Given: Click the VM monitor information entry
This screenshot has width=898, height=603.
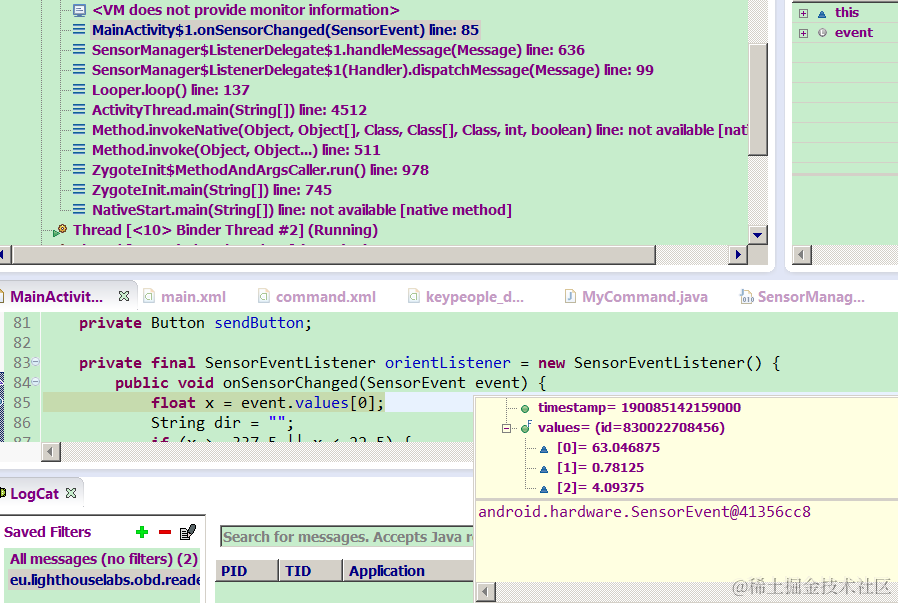Looking at the screenshot, I should (x=246, y=10).
